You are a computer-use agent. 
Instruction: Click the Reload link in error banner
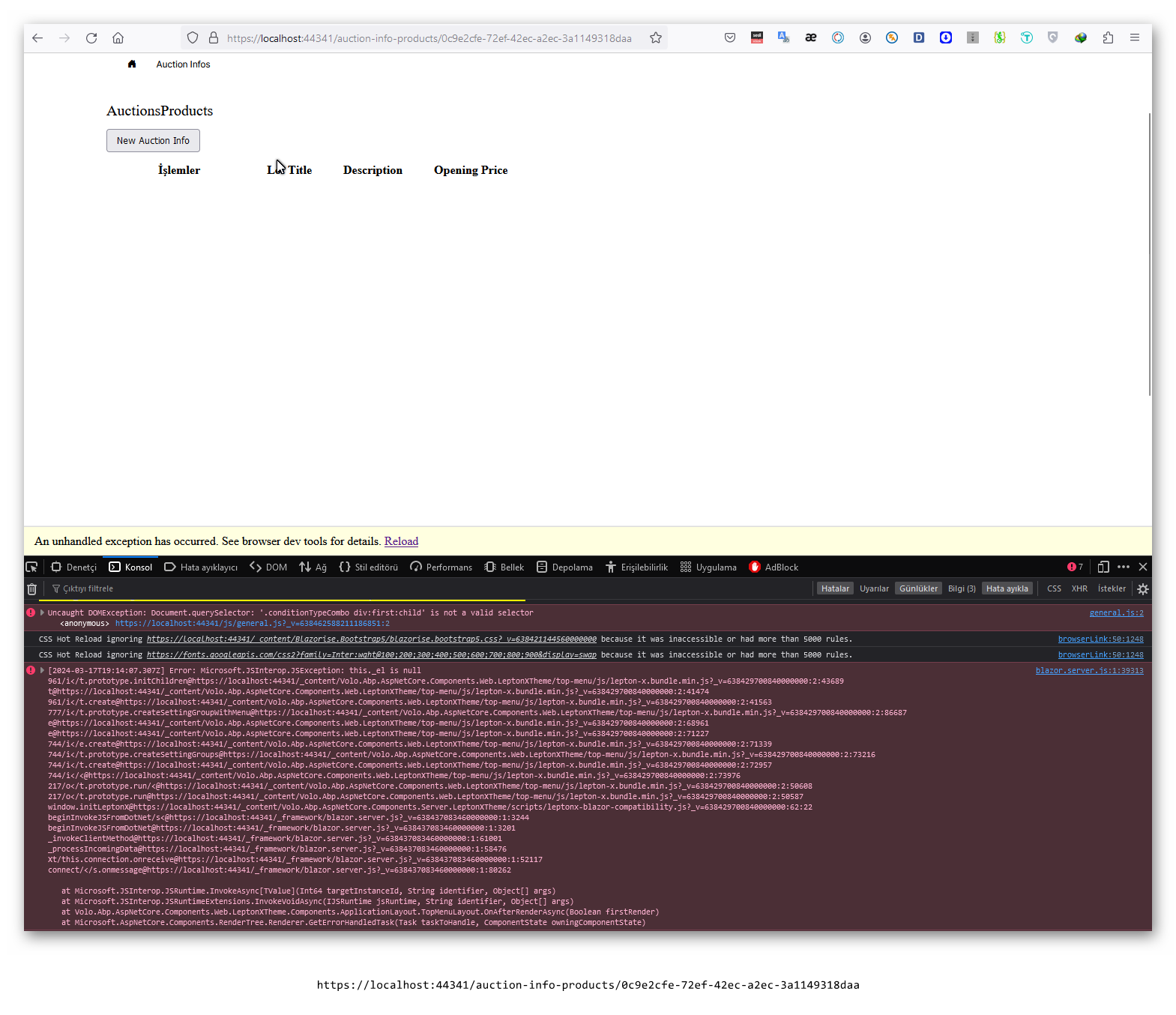[401, 541]
